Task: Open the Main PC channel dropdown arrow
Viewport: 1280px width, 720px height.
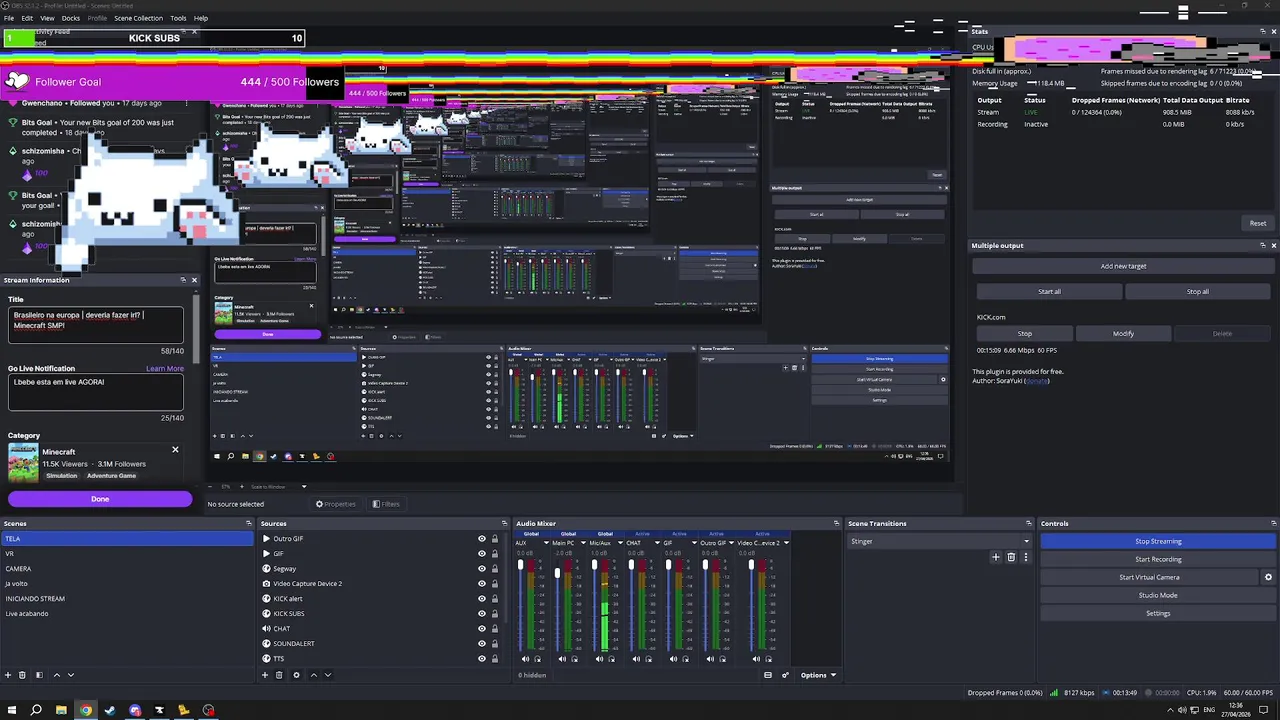Action: coord(583,543)
